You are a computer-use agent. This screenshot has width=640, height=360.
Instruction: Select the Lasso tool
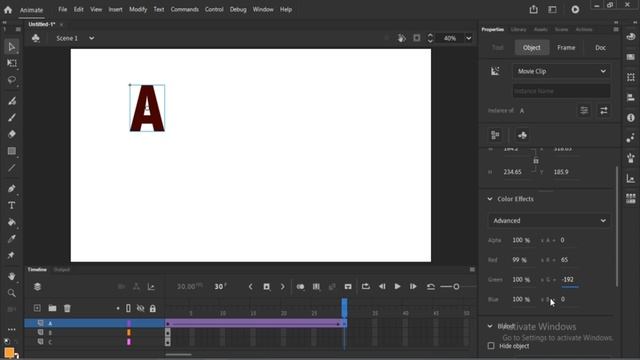point(11,80)
